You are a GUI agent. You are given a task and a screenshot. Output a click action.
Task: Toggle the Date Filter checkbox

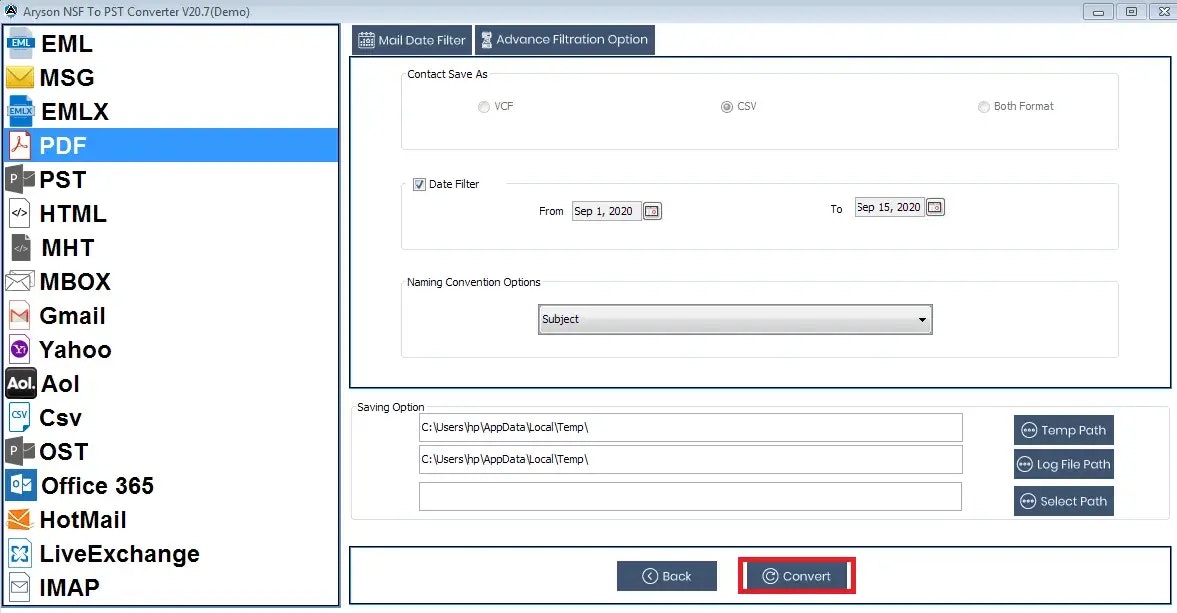[420, 185]
